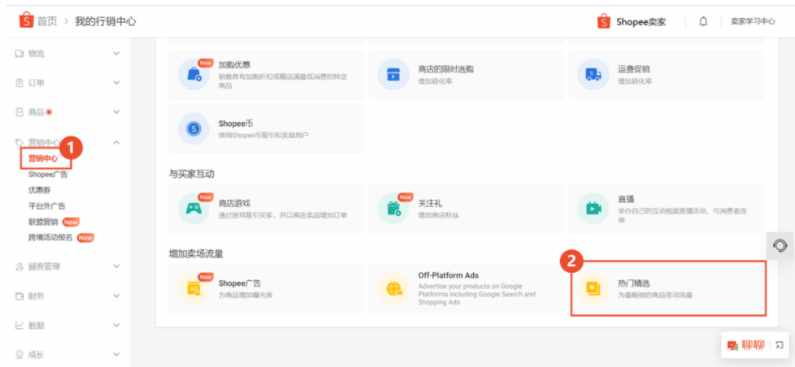Screen dimensions: 795x367
Task: Click the 直播 video camera icon
Action: tap(593, 208)
